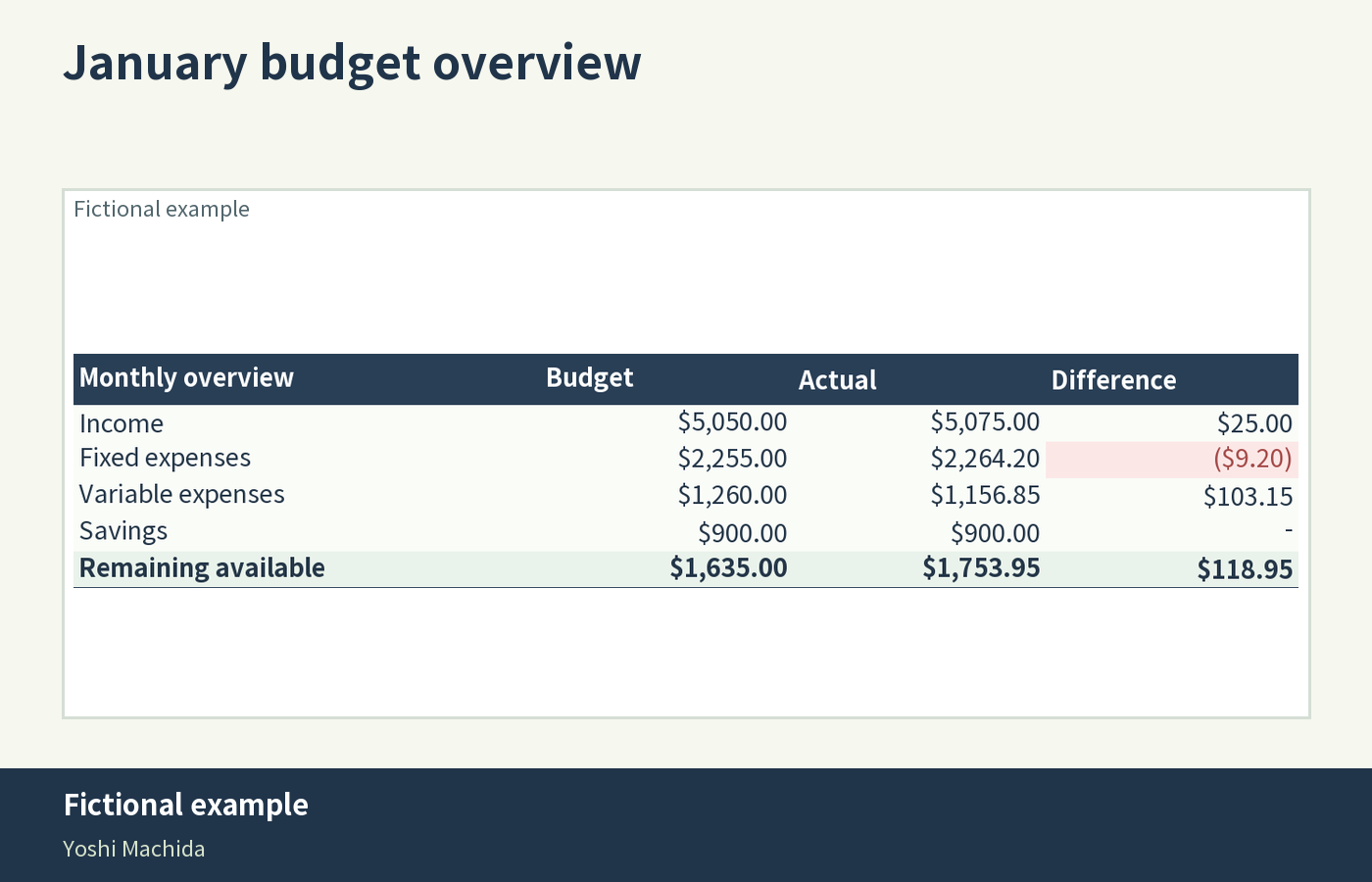This screenshot has height=882, width=1372.
Task: Select the Variable expenses difference $103.15
Action: coord(1249,497)
